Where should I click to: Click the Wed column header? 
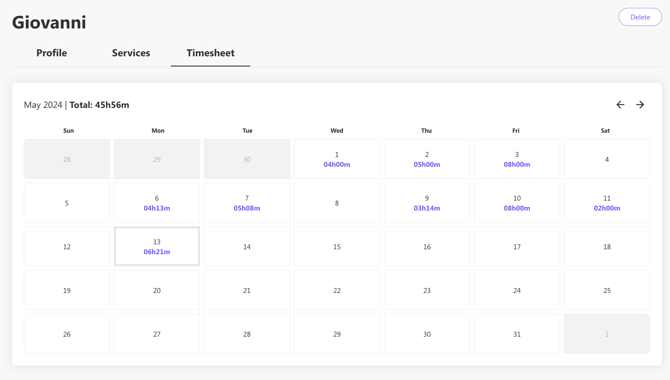(x=337, y=130)
